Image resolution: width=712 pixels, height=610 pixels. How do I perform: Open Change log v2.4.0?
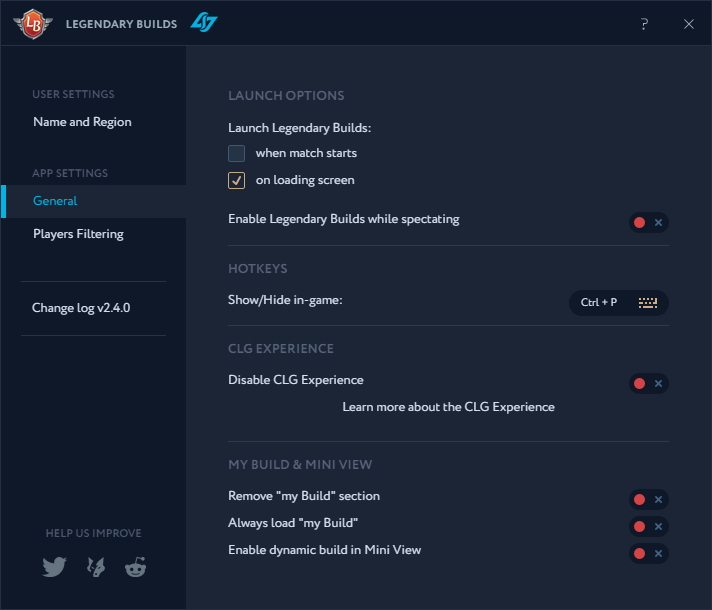point(81,308)
